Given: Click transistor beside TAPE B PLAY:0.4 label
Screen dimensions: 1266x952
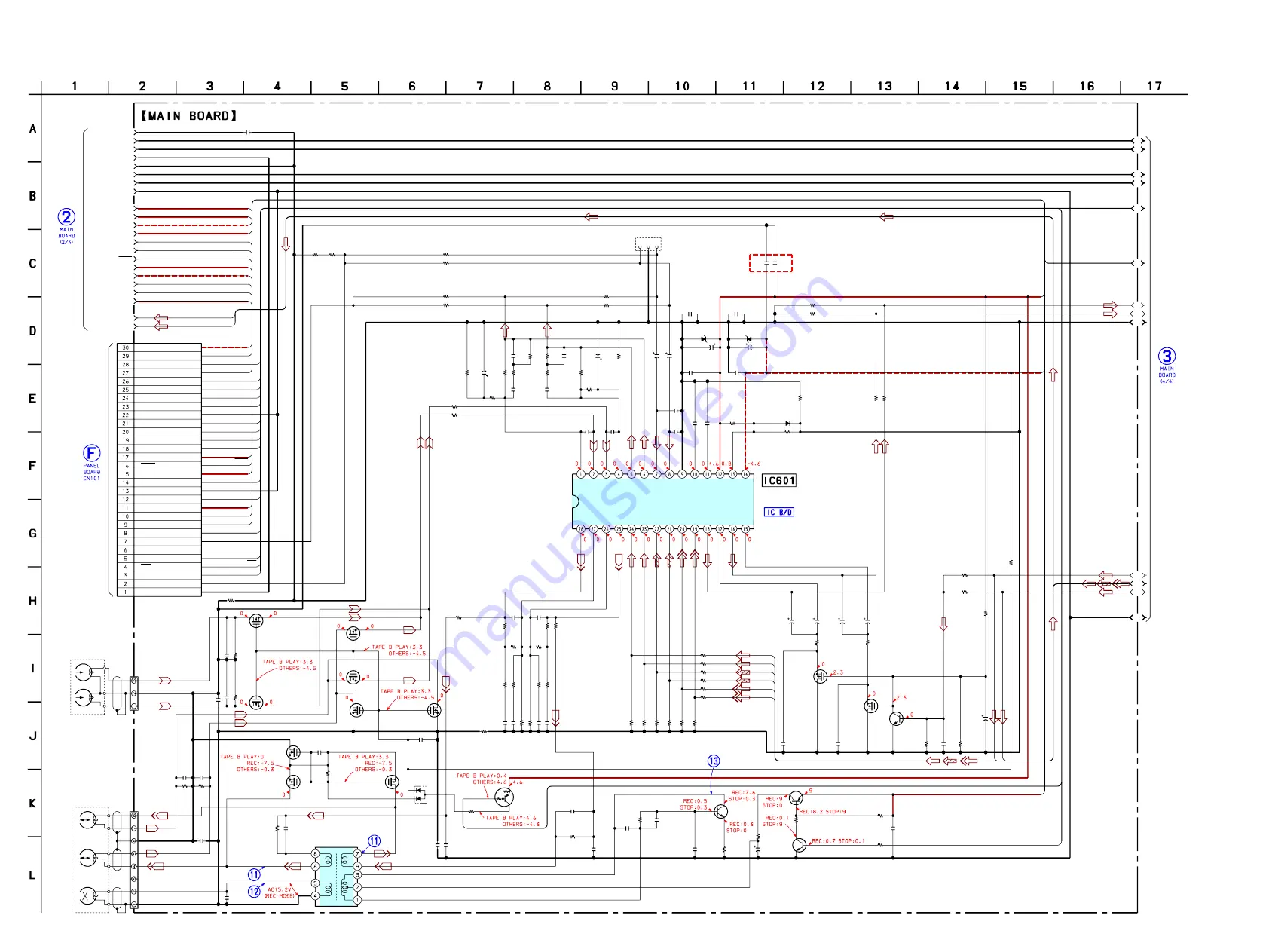Looking at the screenshot, I should click(x=504, y=796).
